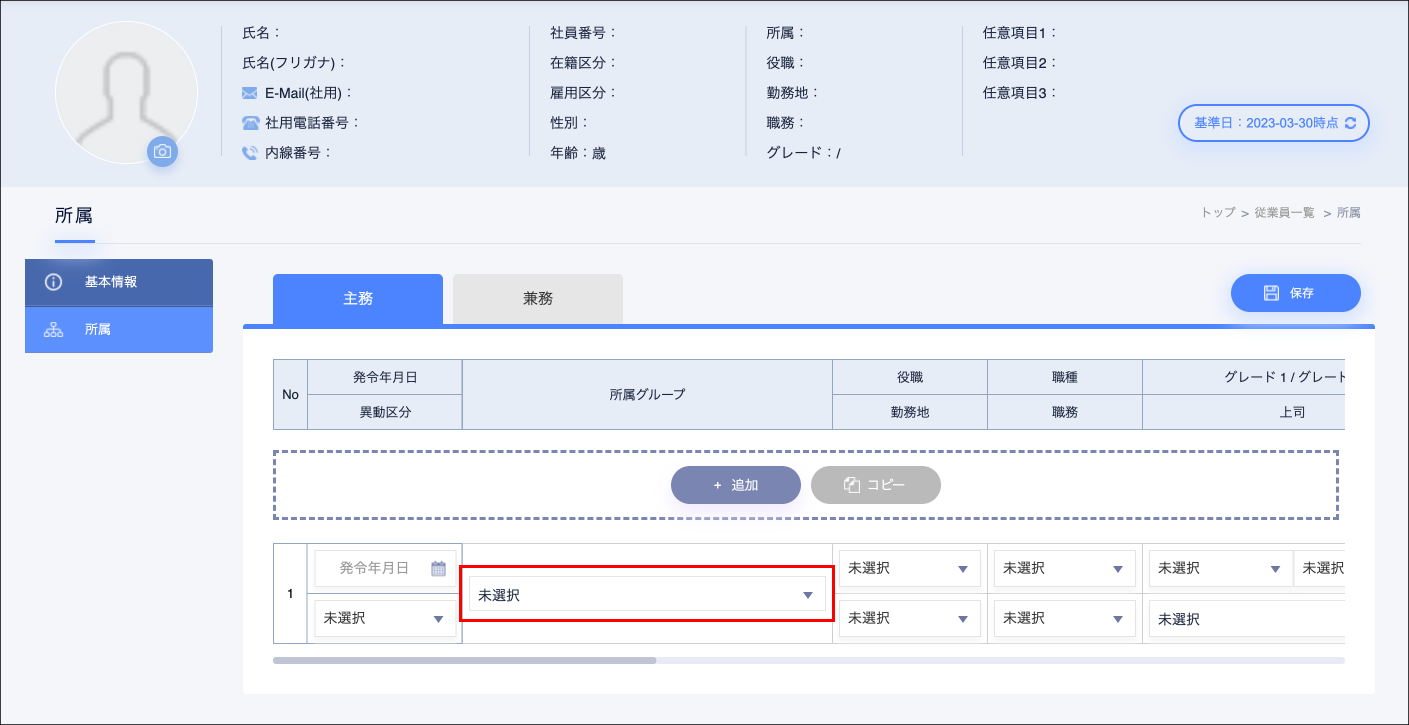Click the envelope icon next to E-Mail(社用)
The image size is (1409, 725).
click(250, 93)
